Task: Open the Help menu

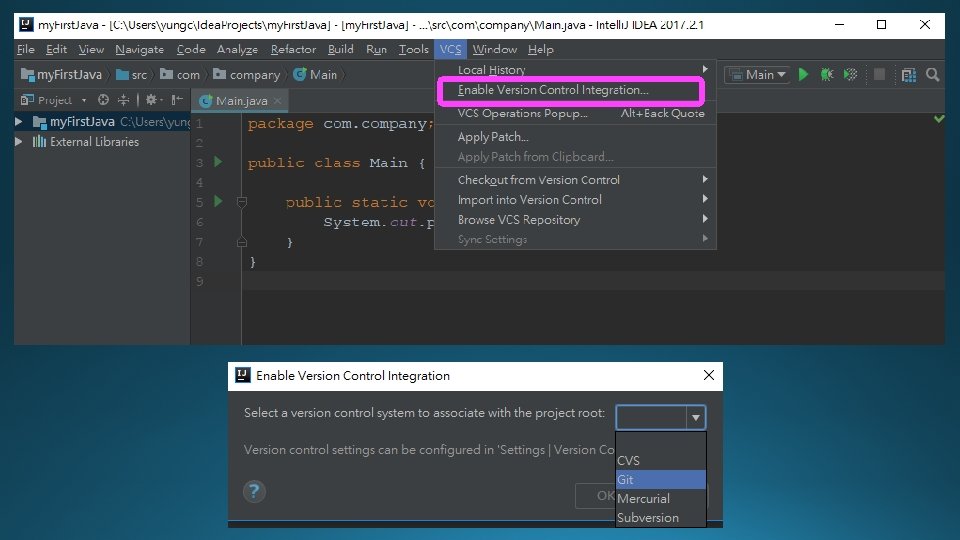Action: [540, 49]
